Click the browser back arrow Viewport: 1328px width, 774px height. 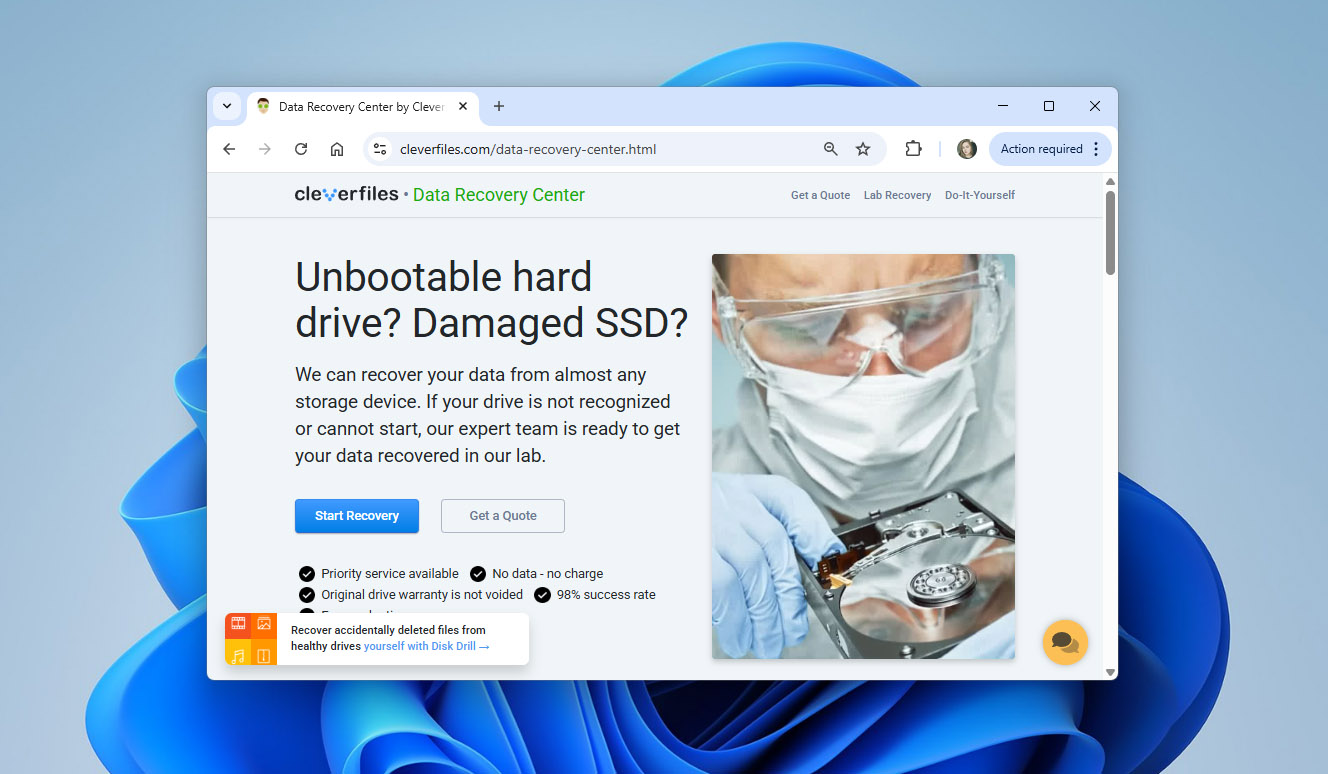tap(229, 149)
